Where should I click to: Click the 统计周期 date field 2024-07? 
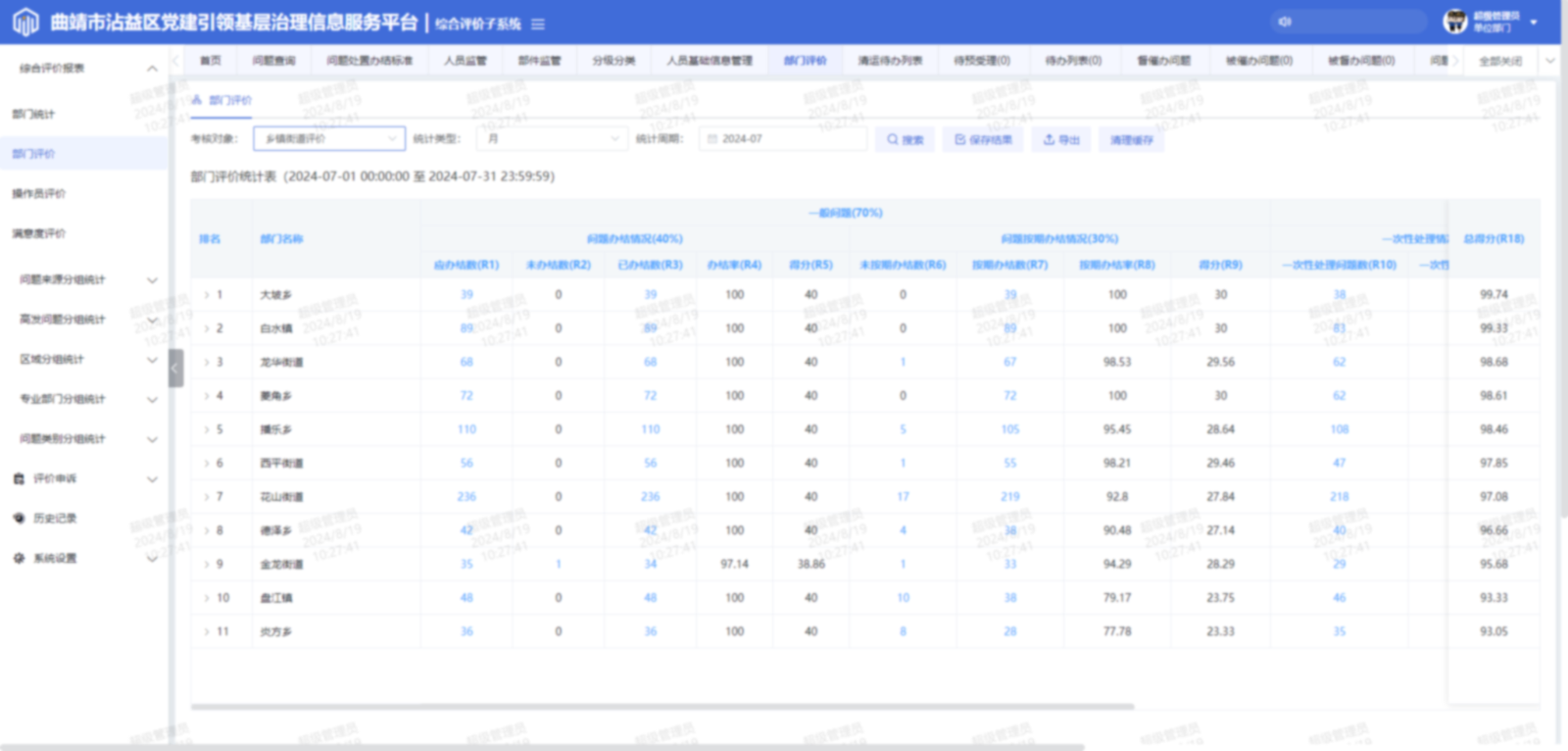pos(784,139)
